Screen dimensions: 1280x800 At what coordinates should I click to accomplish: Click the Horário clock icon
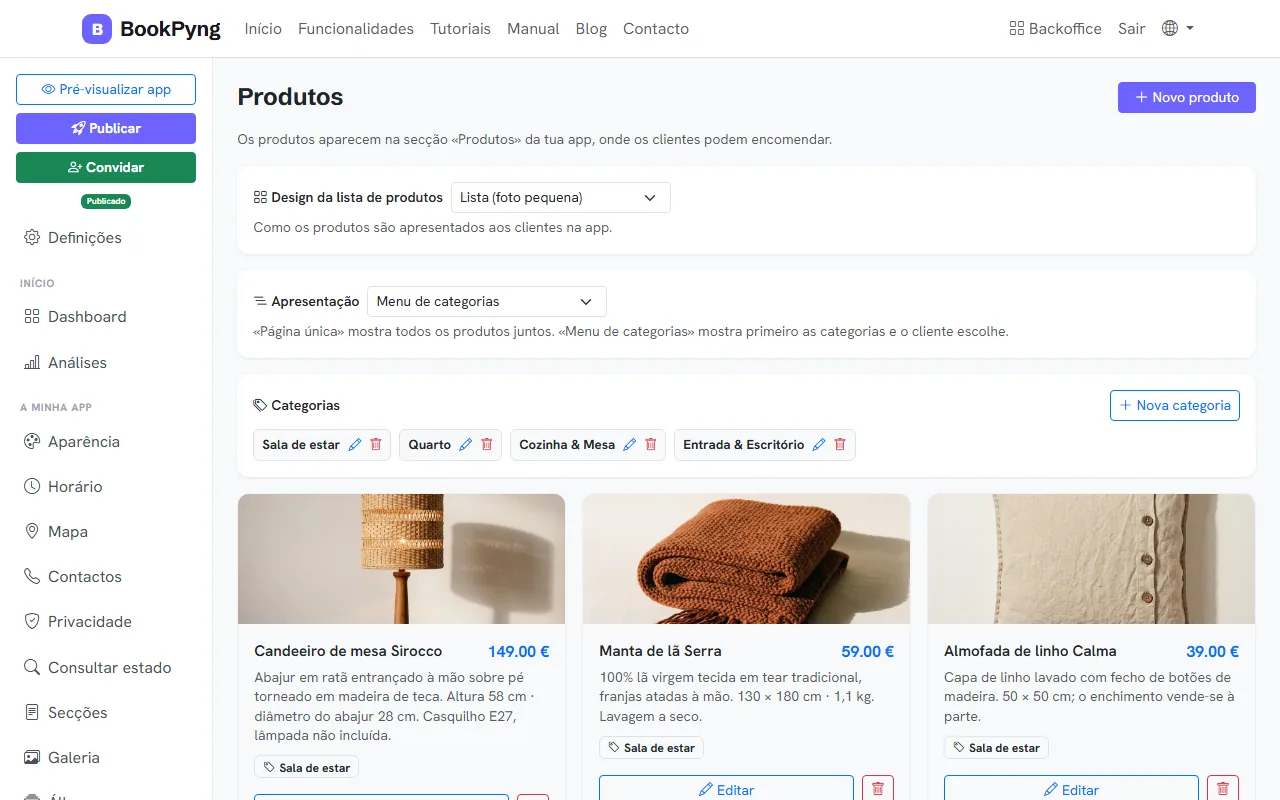click(31, 486)
